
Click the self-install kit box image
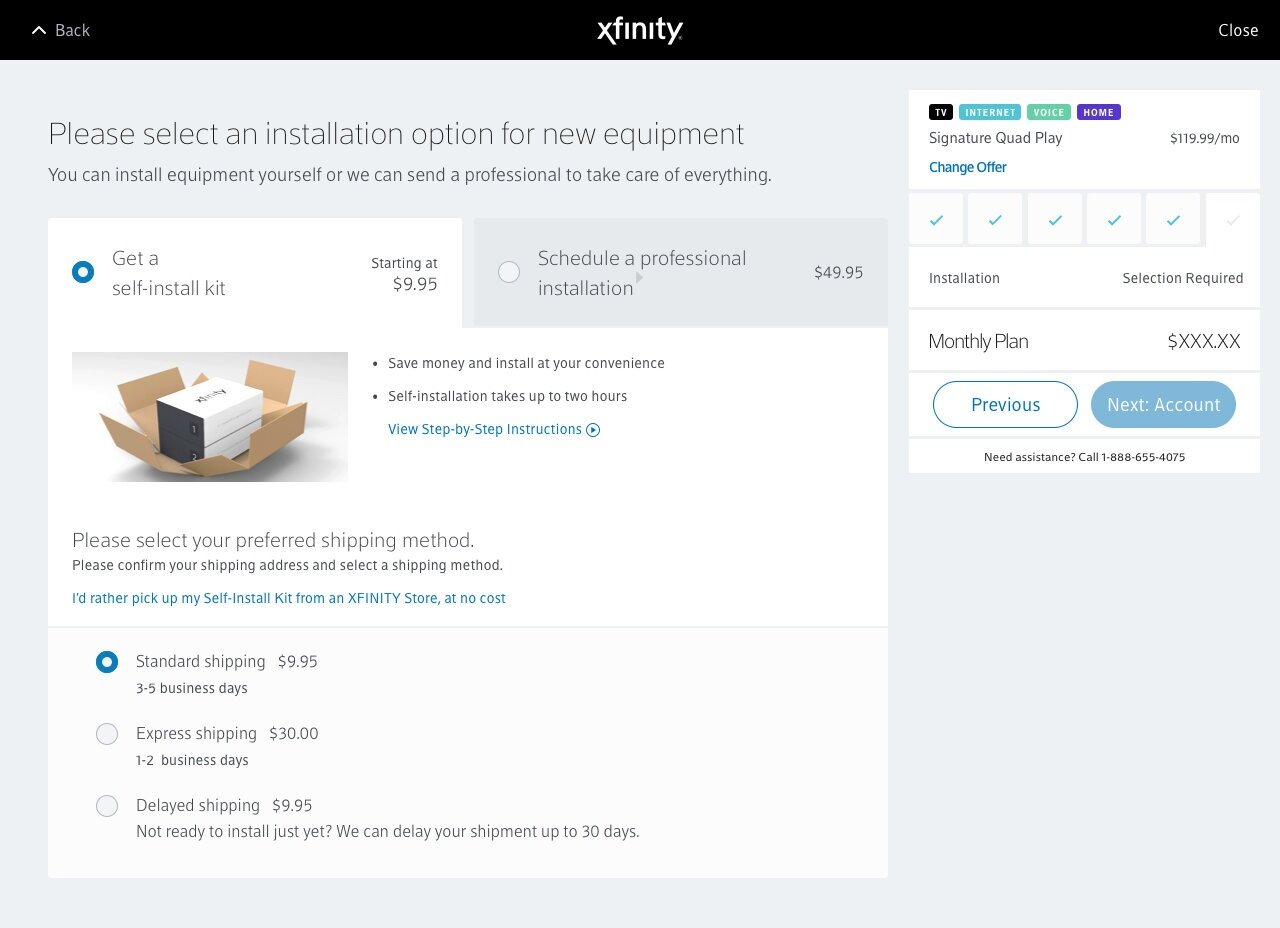(210, 417)
